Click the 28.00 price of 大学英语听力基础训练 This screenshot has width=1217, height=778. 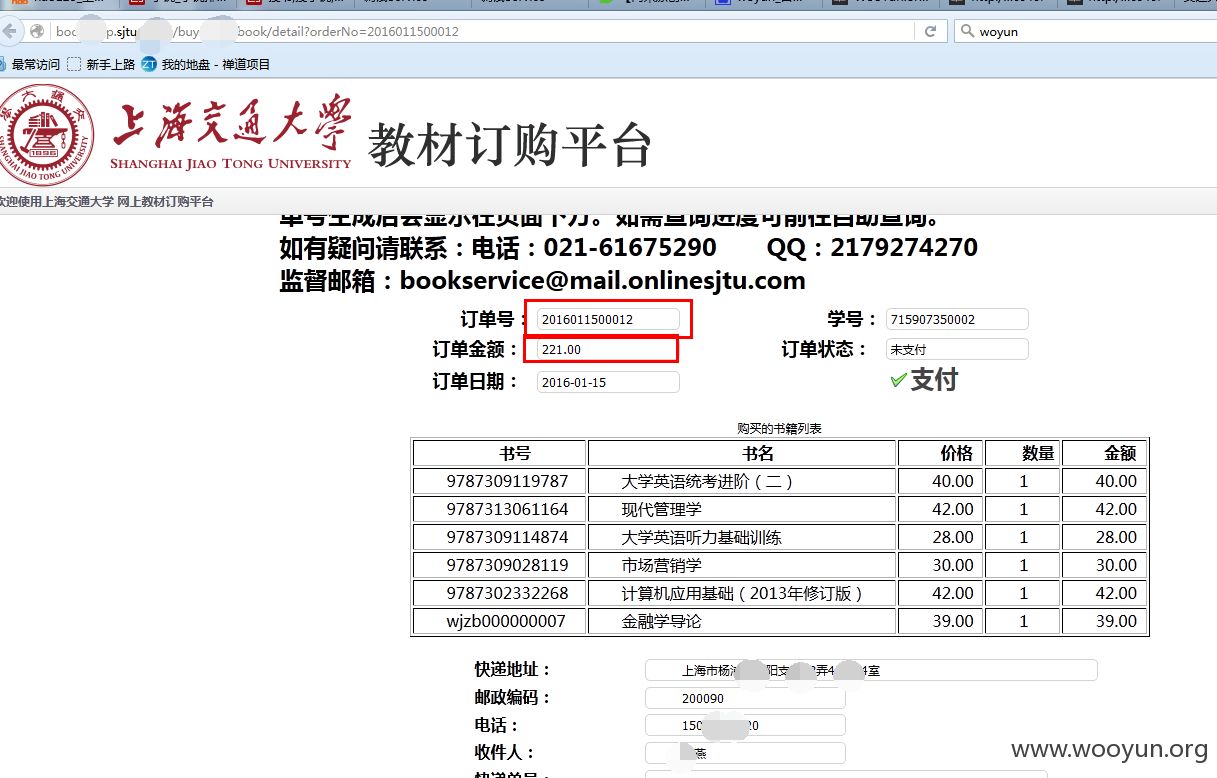point(952,537)
